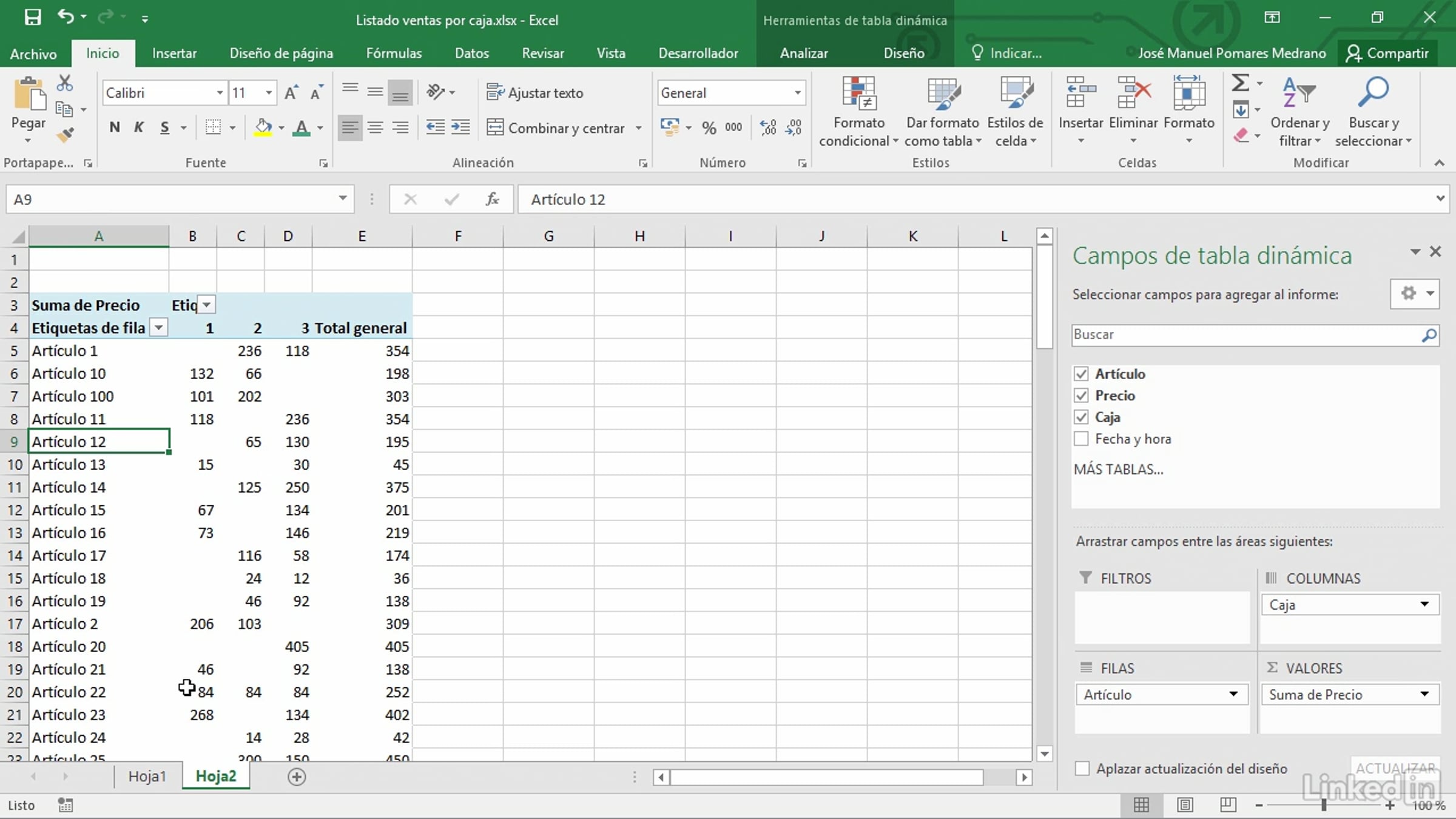Open Estilos de celda gallery
The height and width of the screenshot is (819, 1456).
pos(1015,112)
